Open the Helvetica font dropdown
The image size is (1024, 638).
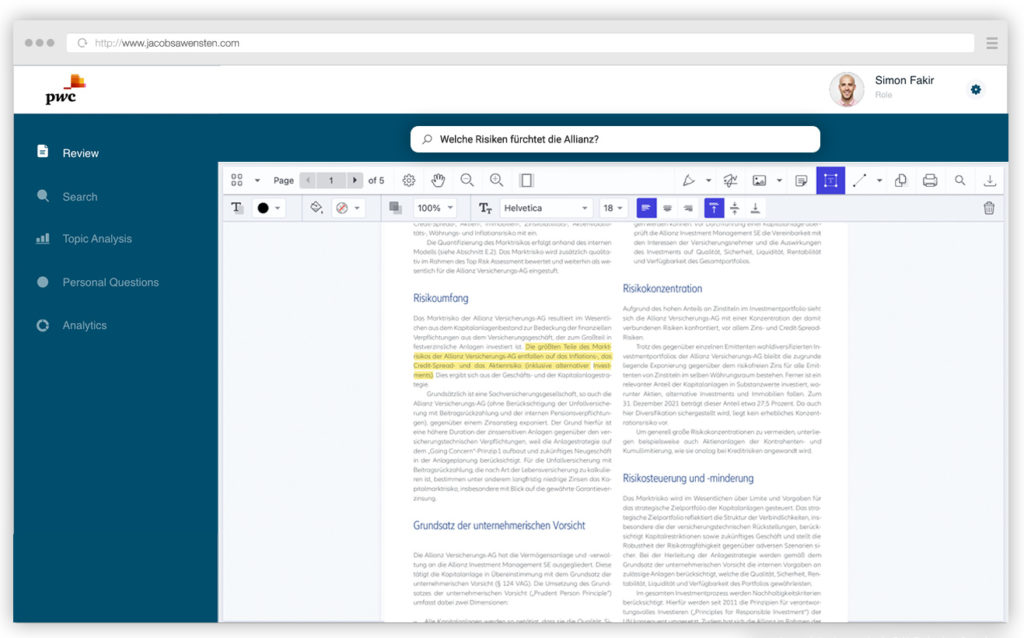pyautogui.click(x=546, y=208)
